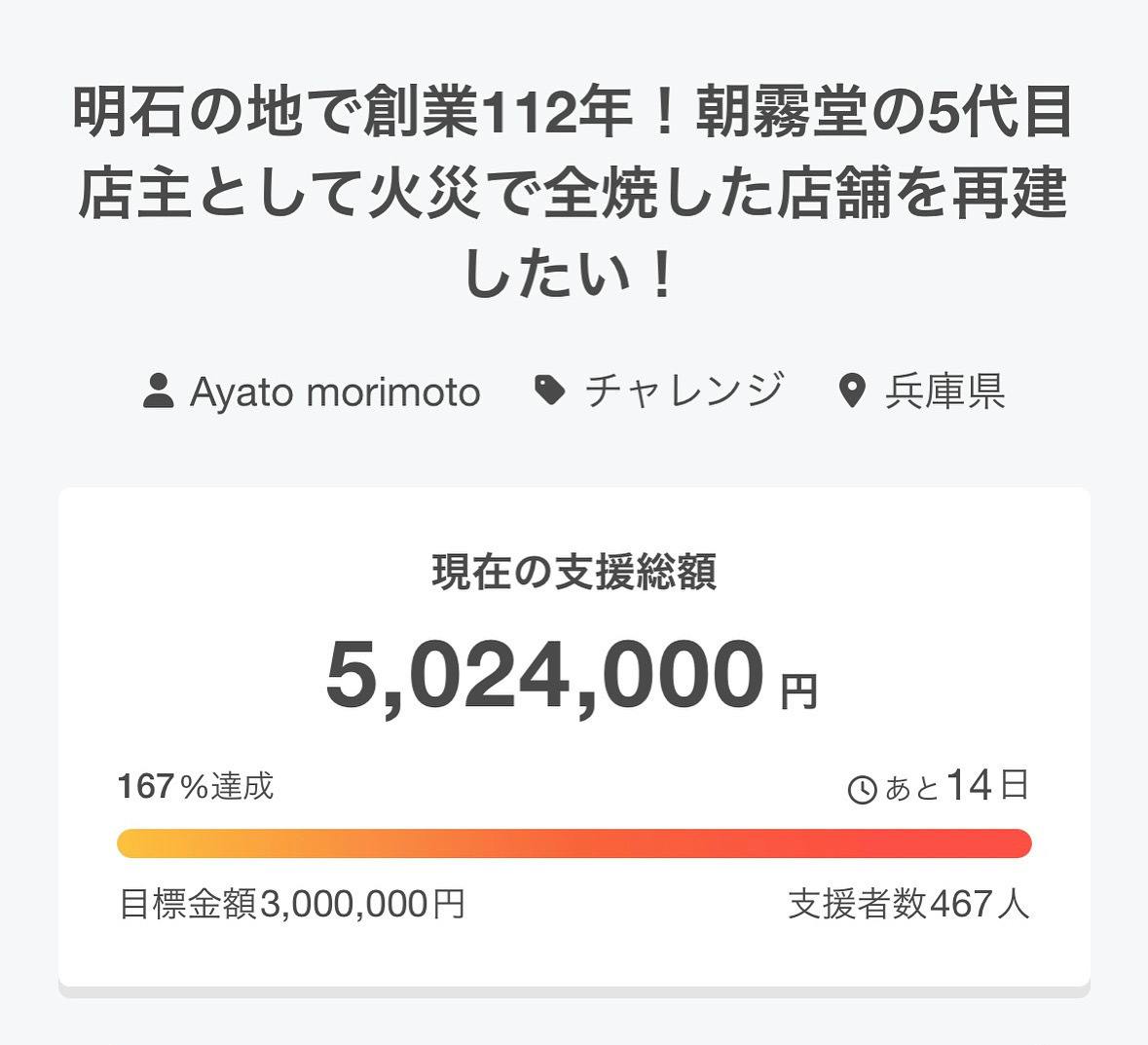Click the person icon beside Ayato morimoto
Screen dimensions: 1148x1045
coord(159,392)
